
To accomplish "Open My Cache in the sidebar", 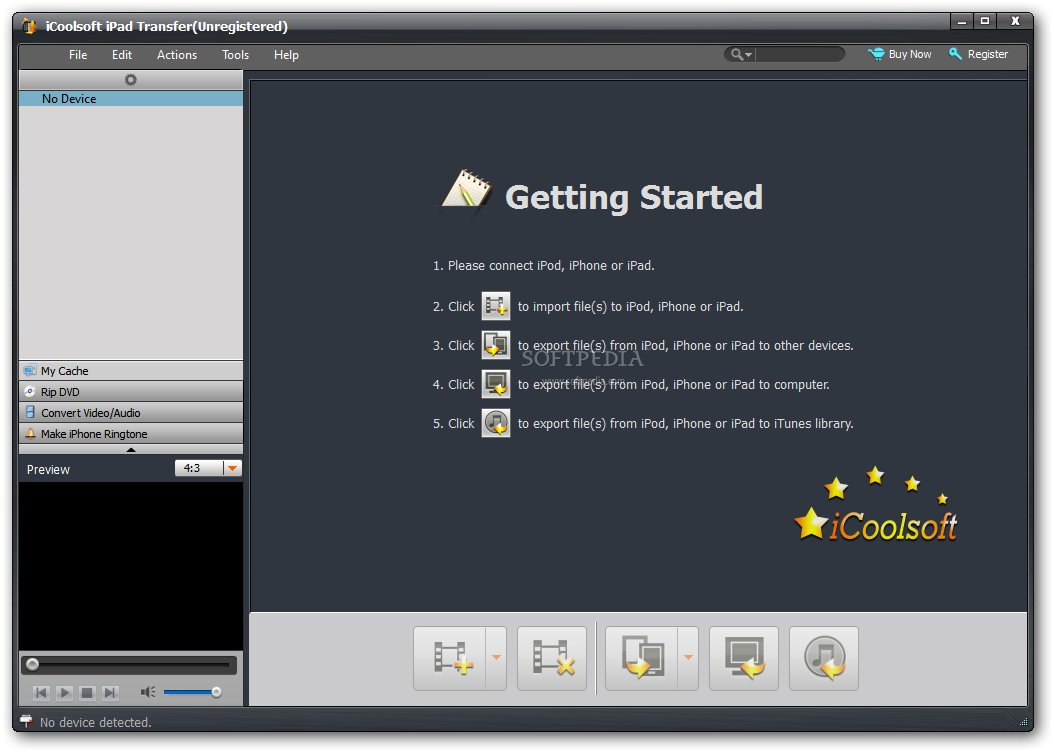I will [131, 371].
